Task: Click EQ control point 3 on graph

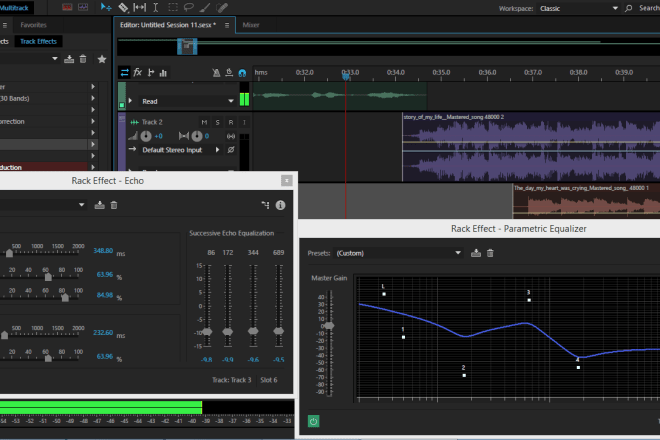Action: pyautogui.click(x=529, y=300)
